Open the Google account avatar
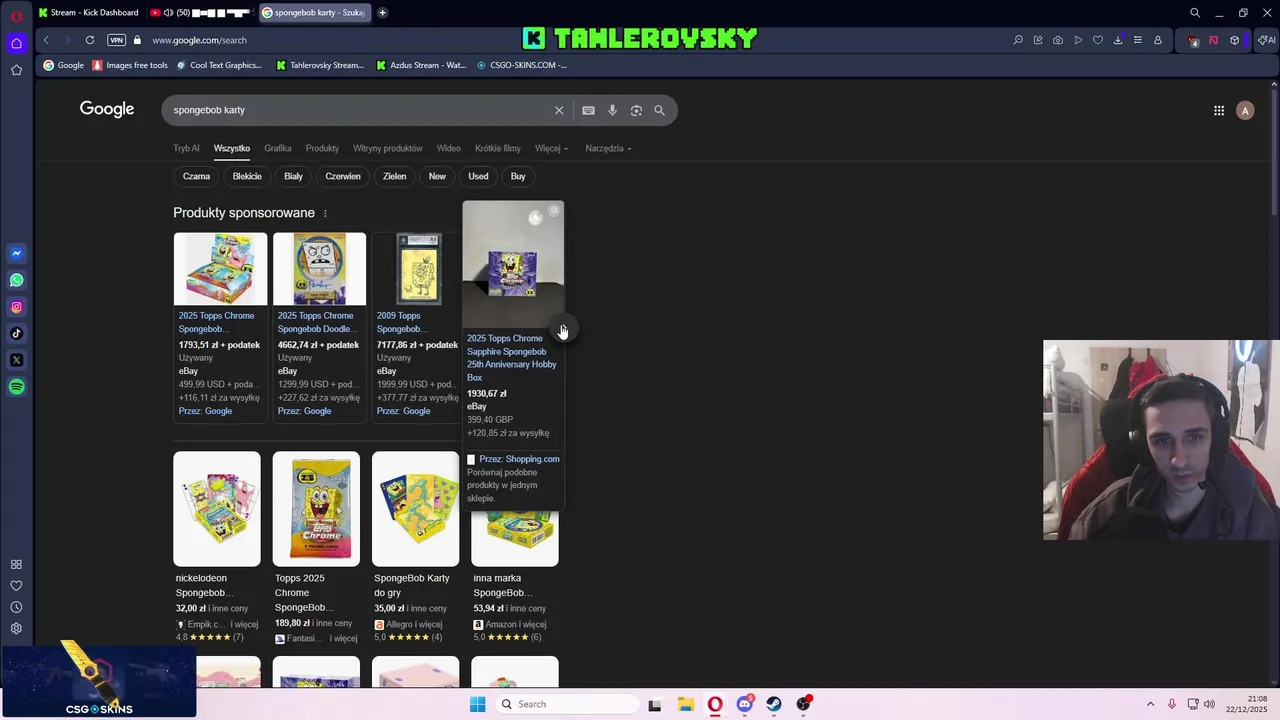This screenshot has width=1280, height=720. [1245, 111]
